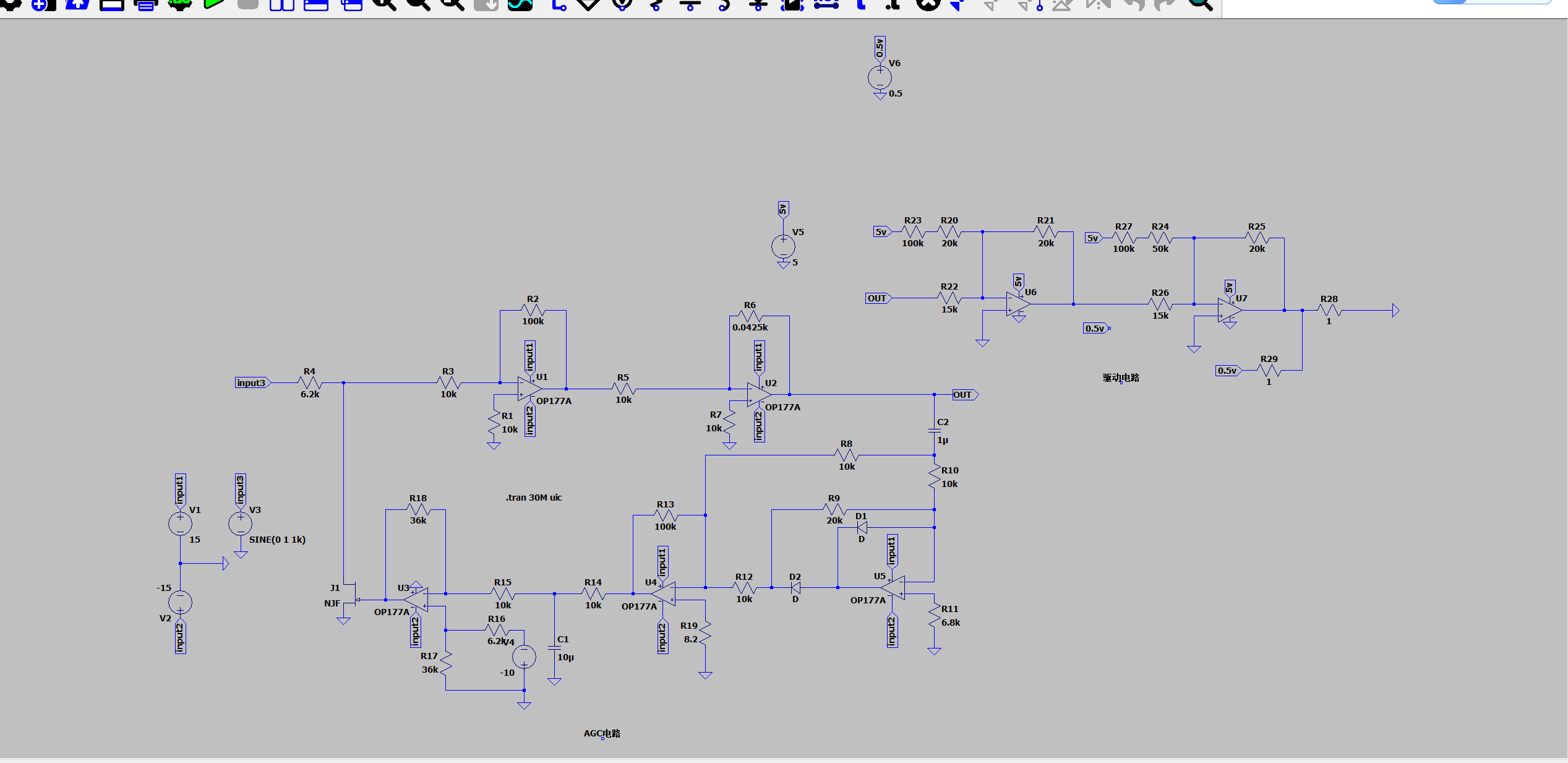Click resistor R11 6.8k
Image resolution: width=1568 pixels, height=763 pixels.
(934, 616)
